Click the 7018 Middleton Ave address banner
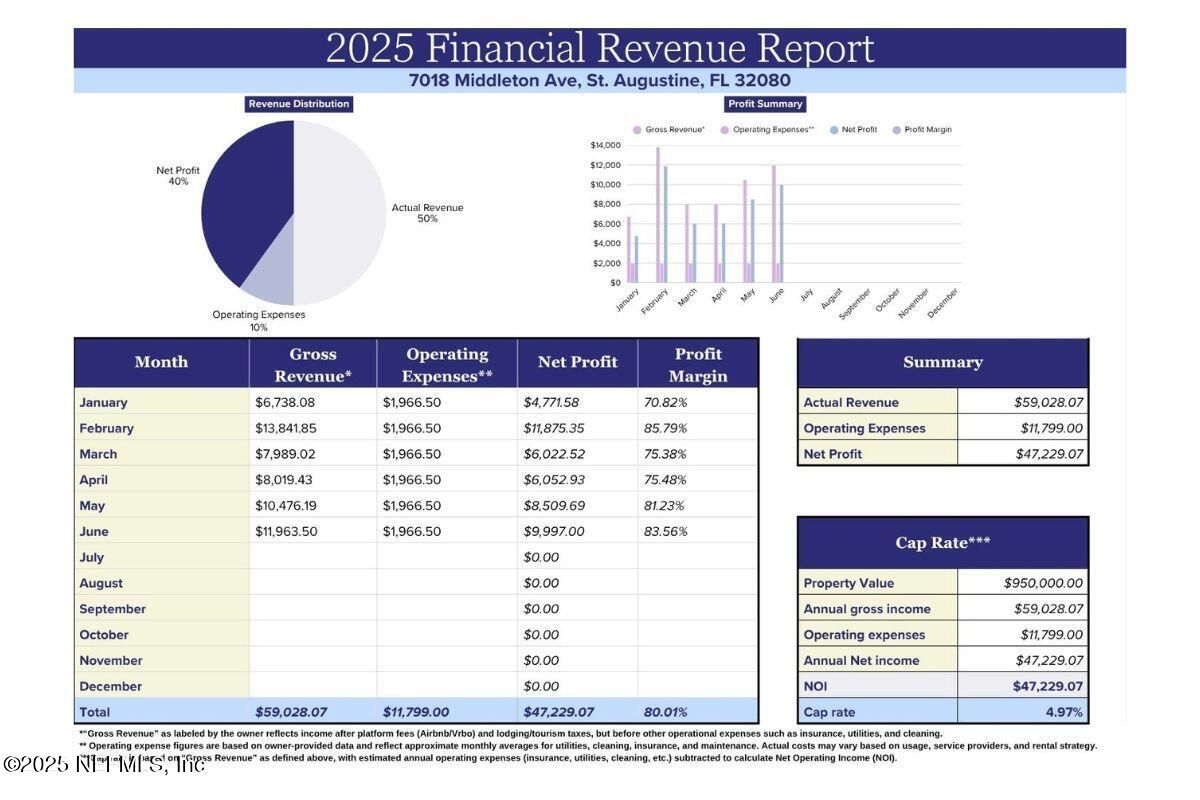1200x800 pixels. (x=600, y=81)
